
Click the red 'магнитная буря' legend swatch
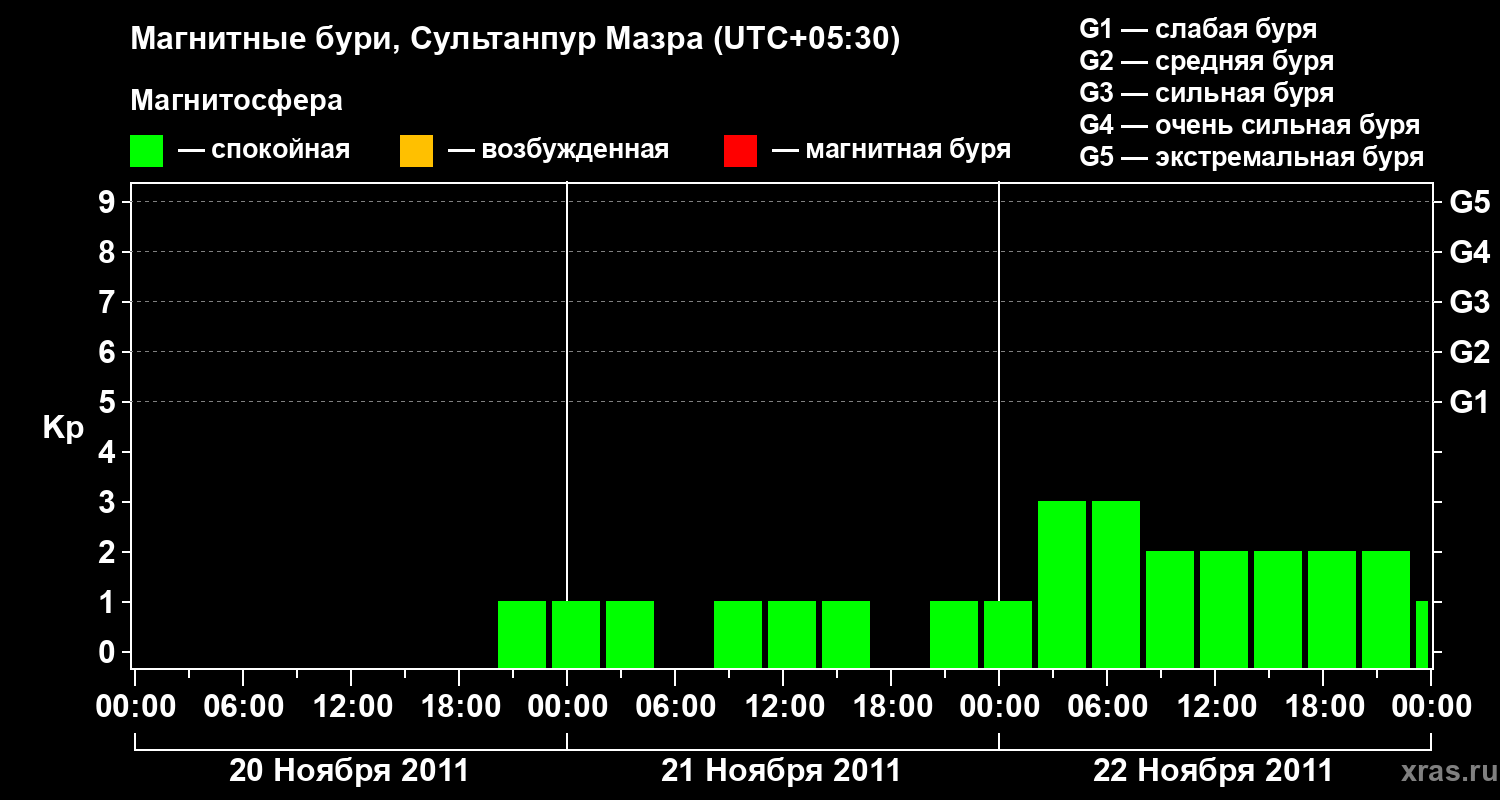[x=740, y=151]
